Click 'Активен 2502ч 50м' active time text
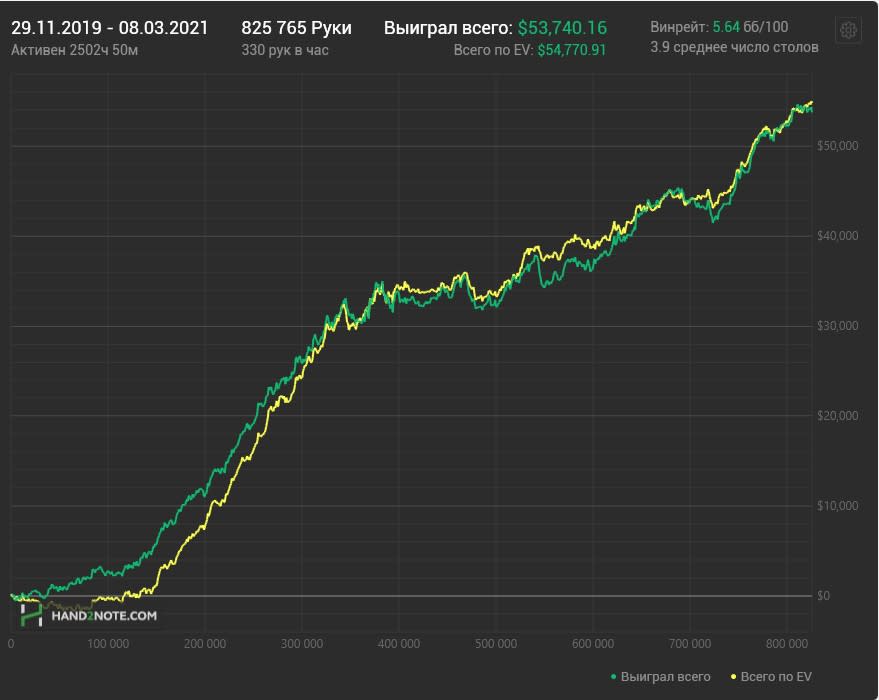 coord(75,50)
